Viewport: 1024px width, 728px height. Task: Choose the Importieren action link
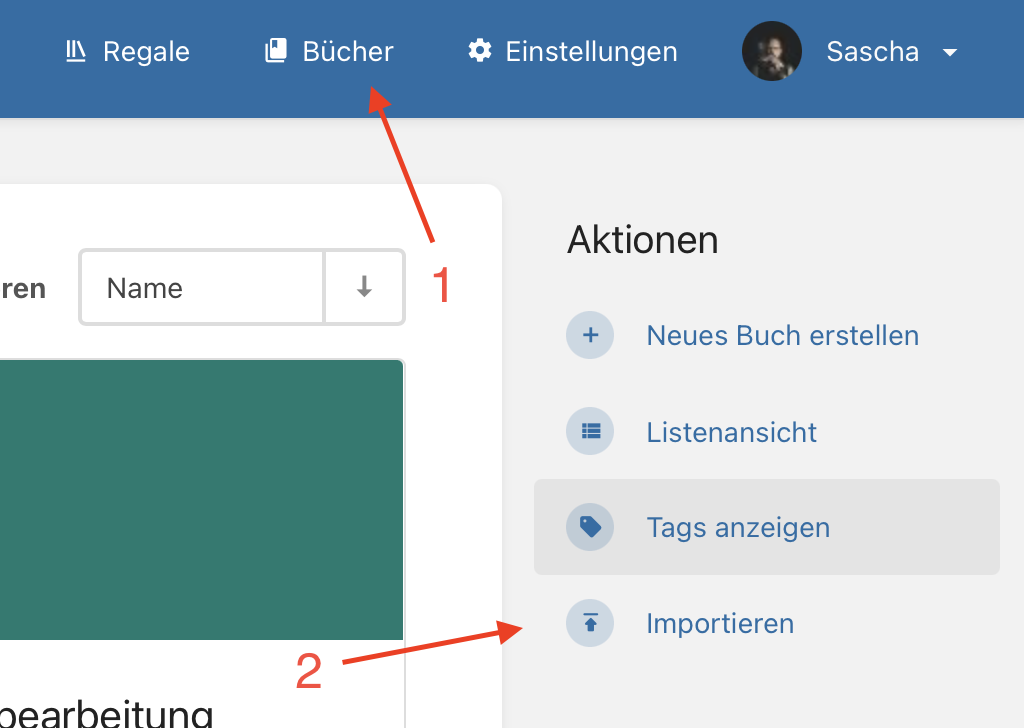[720, 624]
